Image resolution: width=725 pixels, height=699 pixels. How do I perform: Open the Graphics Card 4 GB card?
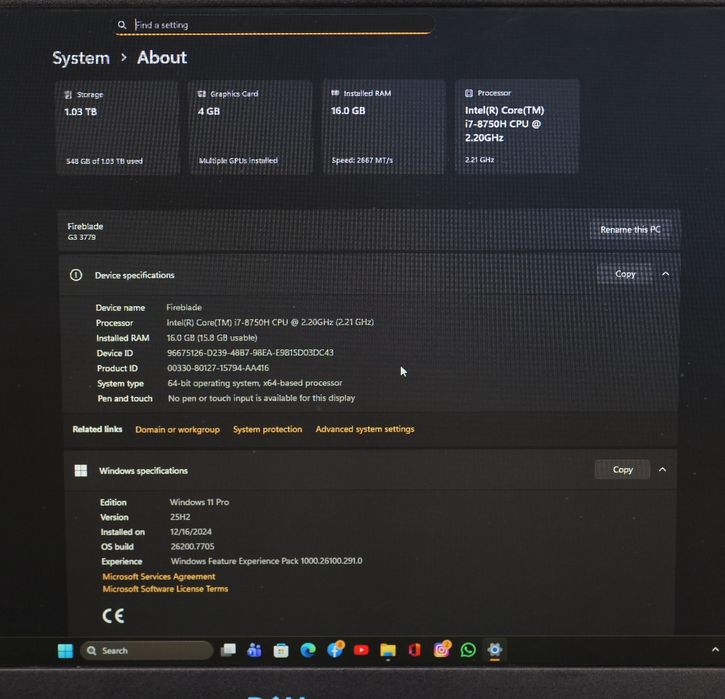click(250, 128)
